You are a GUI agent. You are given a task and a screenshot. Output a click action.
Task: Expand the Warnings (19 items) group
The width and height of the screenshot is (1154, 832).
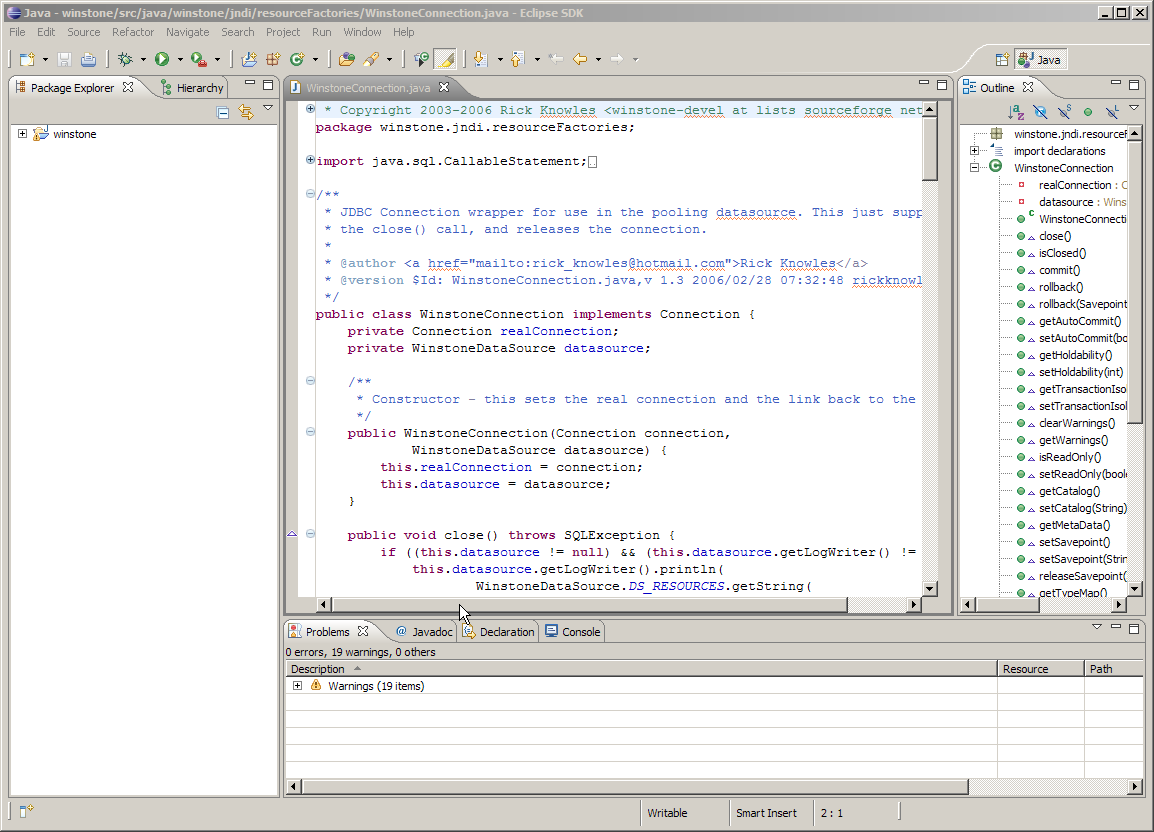297,686
